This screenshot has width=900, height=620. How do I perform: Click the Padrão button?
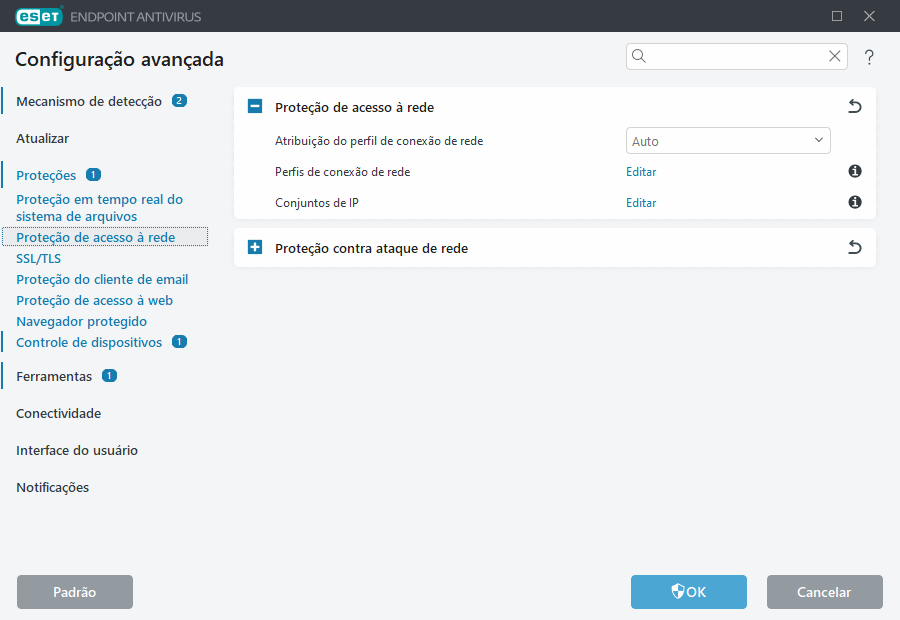click(x=75, y=592)
